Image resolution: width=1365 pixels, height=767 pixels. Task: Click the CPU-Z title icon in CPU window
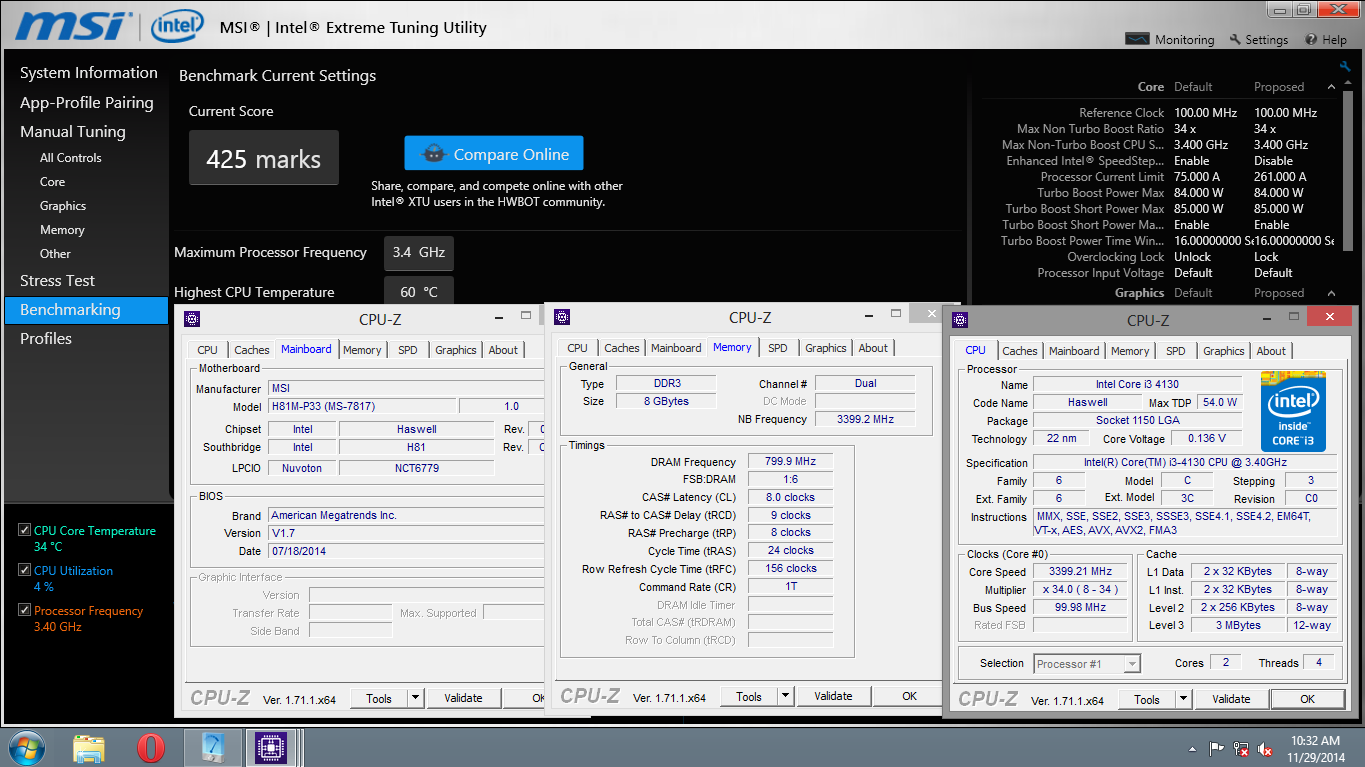point(960,320)
